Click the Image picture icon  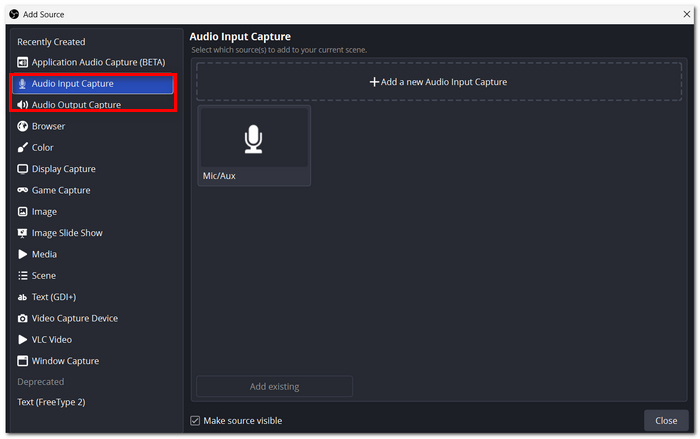click(22, 212)
